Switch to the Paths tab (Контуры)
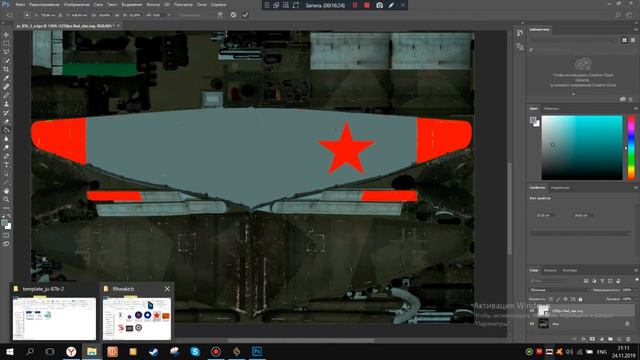The height and width of the screenshot is (360, 640). point(569,270)
